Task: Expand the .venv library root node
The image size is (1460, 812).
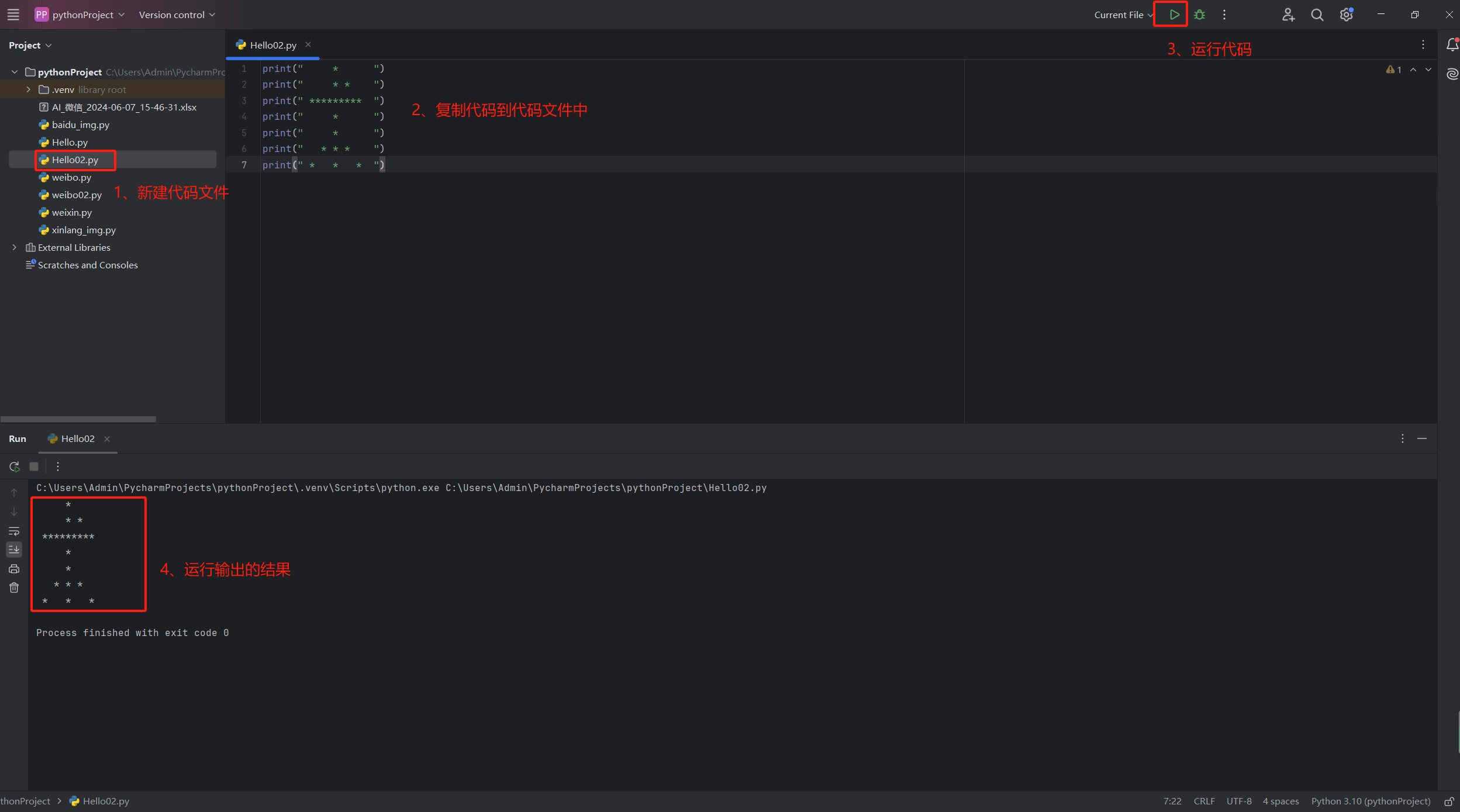Action: 28,89
